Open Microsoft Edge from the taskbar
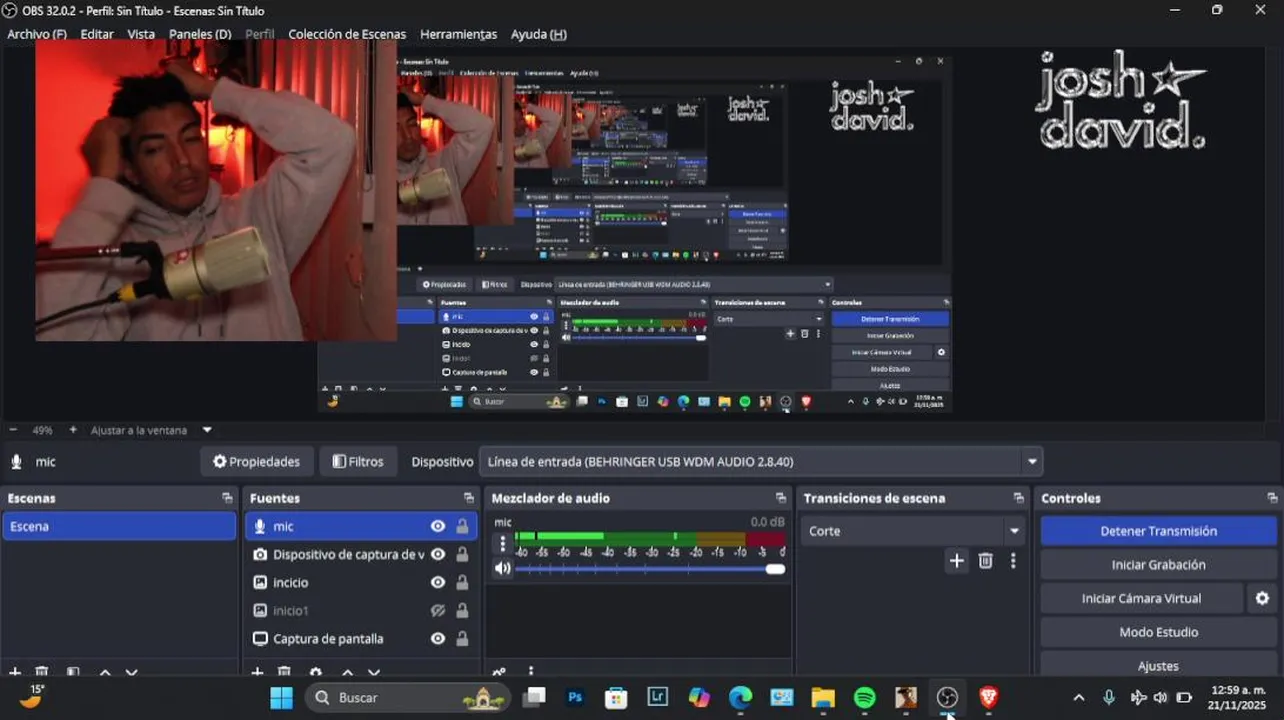This screenshot has width=1284, height=720. coord(740,697)
